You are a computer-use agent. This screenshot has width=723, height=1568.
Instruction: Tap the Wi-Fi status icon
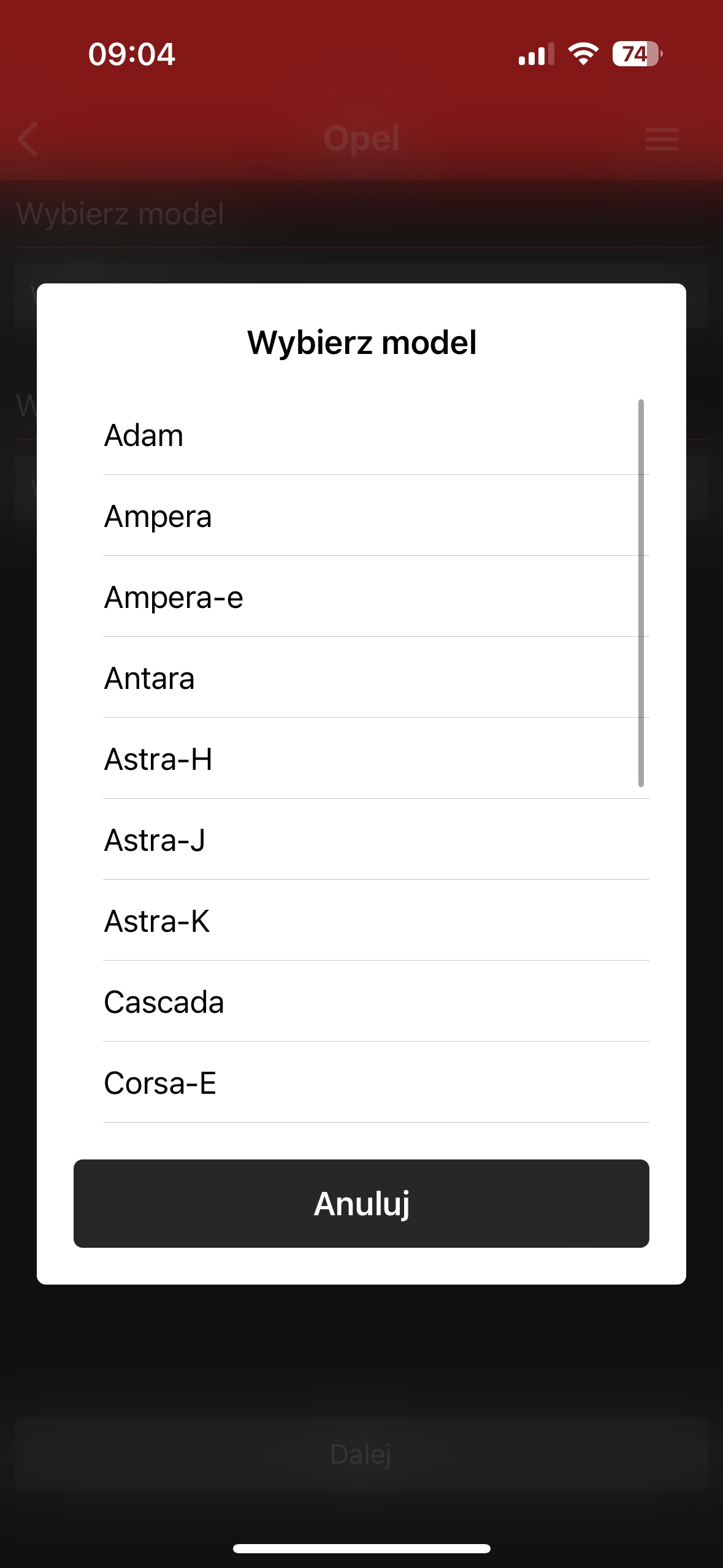[583, 54]
